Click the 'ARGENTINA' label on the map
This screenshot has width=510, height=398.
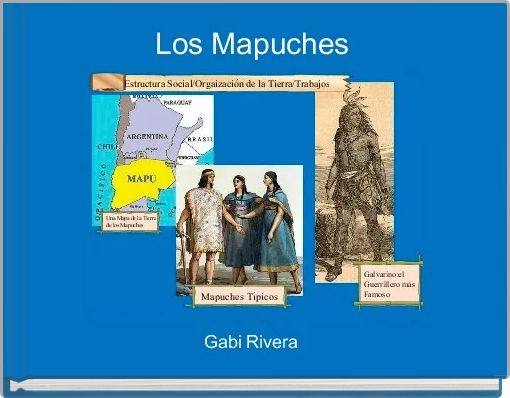pos(147,137)
